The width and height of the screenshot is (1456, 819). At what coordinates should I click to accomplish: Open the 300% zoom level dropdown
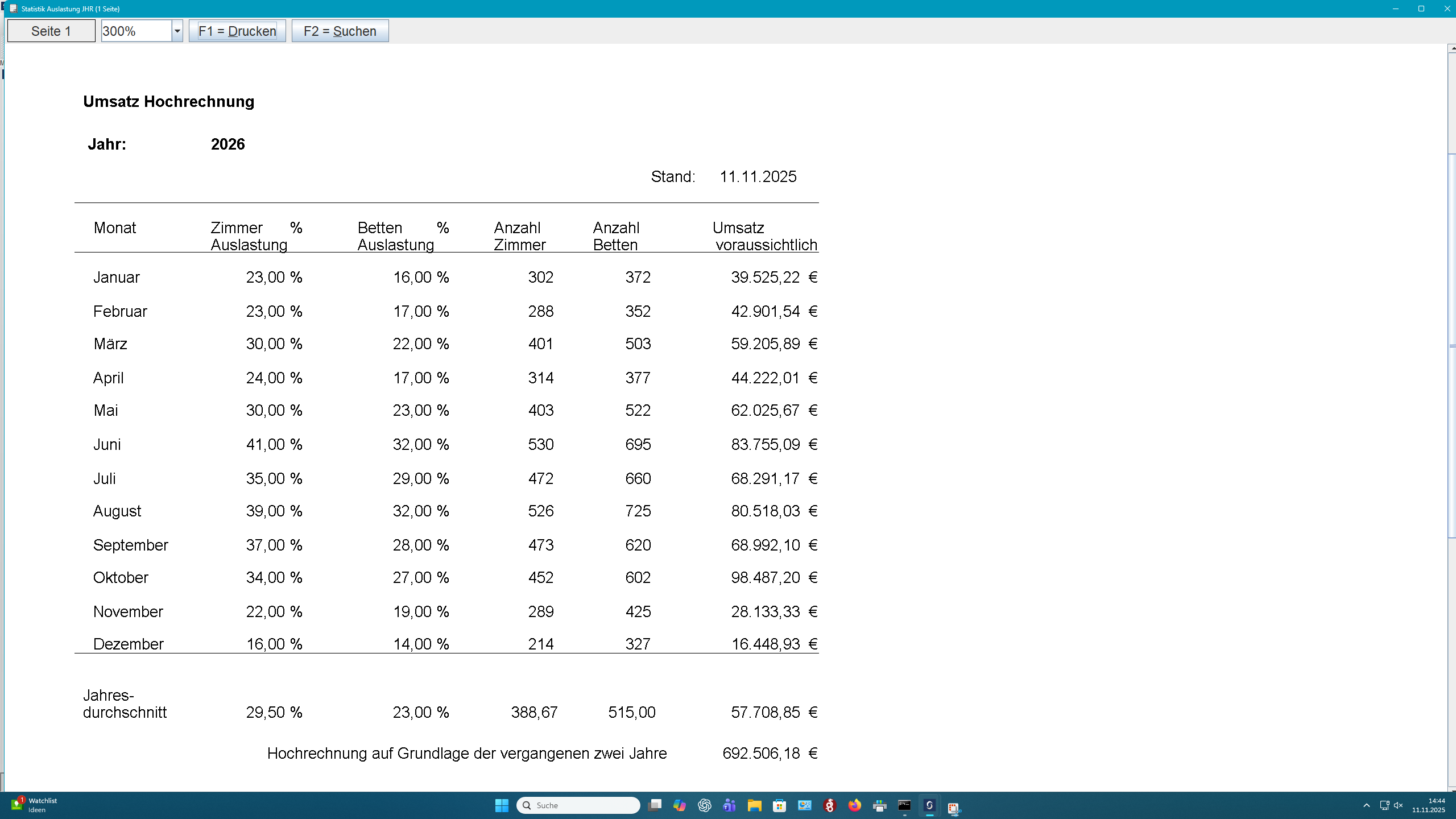177,31
